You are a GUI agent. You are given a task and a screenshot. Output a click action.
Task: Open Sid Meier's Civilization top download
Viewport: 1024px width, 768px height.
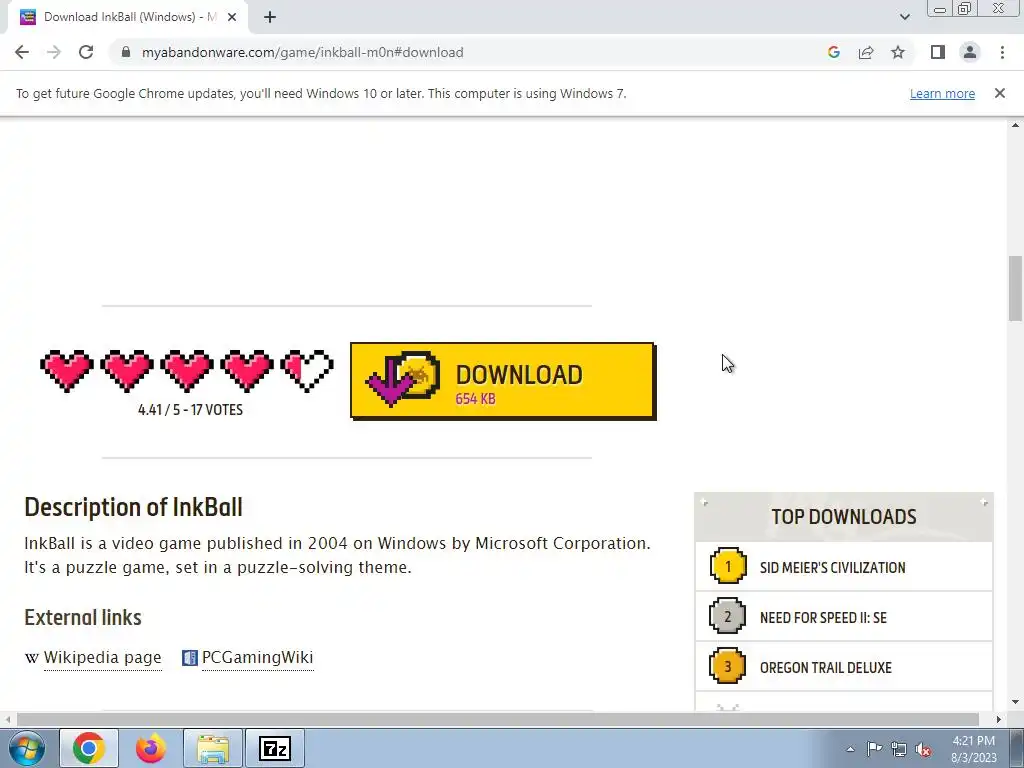(x=833, y=568)
